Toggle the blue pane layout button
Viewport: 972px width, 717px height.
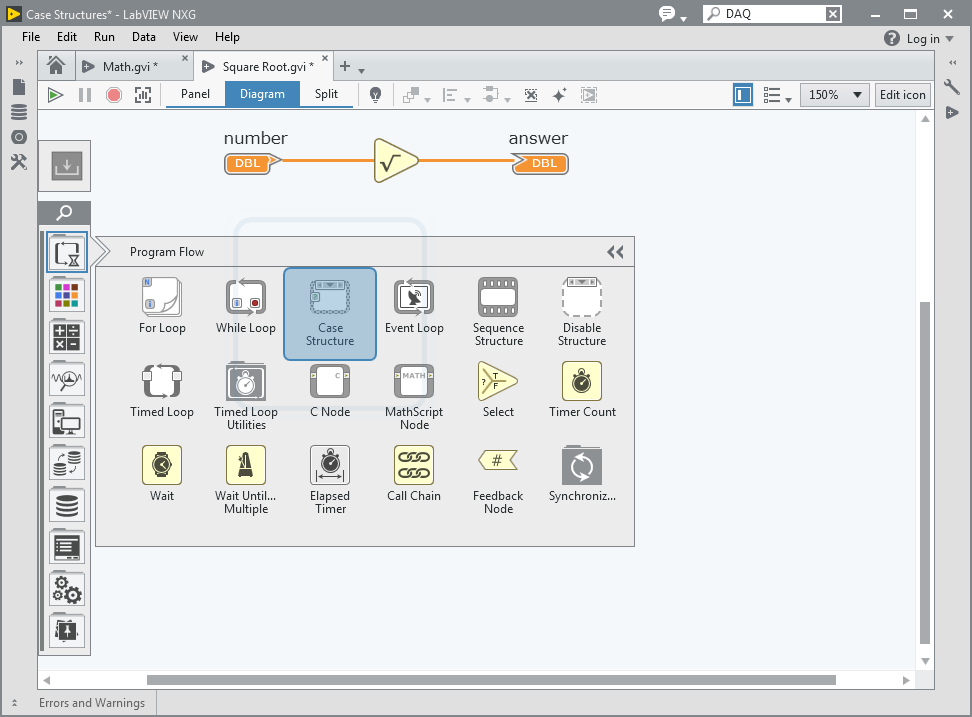click(x=743, y=95)
